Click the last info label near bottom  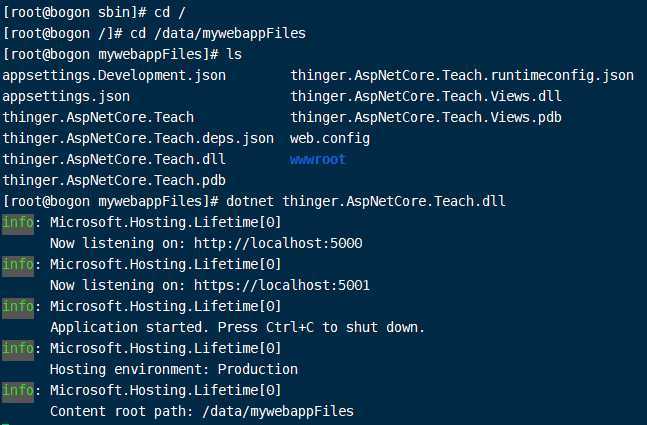pyautogui.click(x=18, y=391)
